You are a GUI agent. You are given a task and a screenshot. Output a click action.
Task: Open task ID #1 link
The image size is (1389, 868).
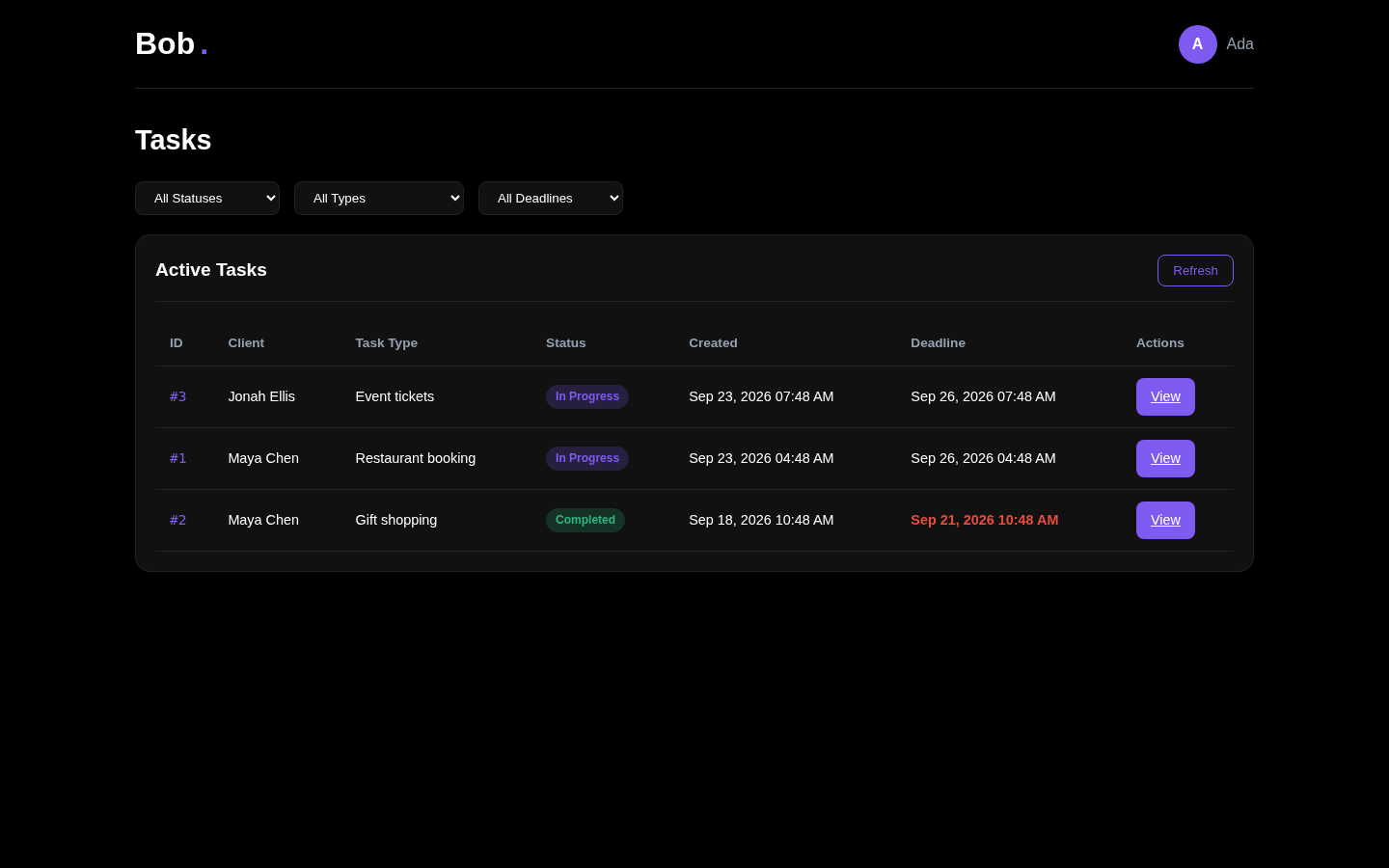coord(178,458)
